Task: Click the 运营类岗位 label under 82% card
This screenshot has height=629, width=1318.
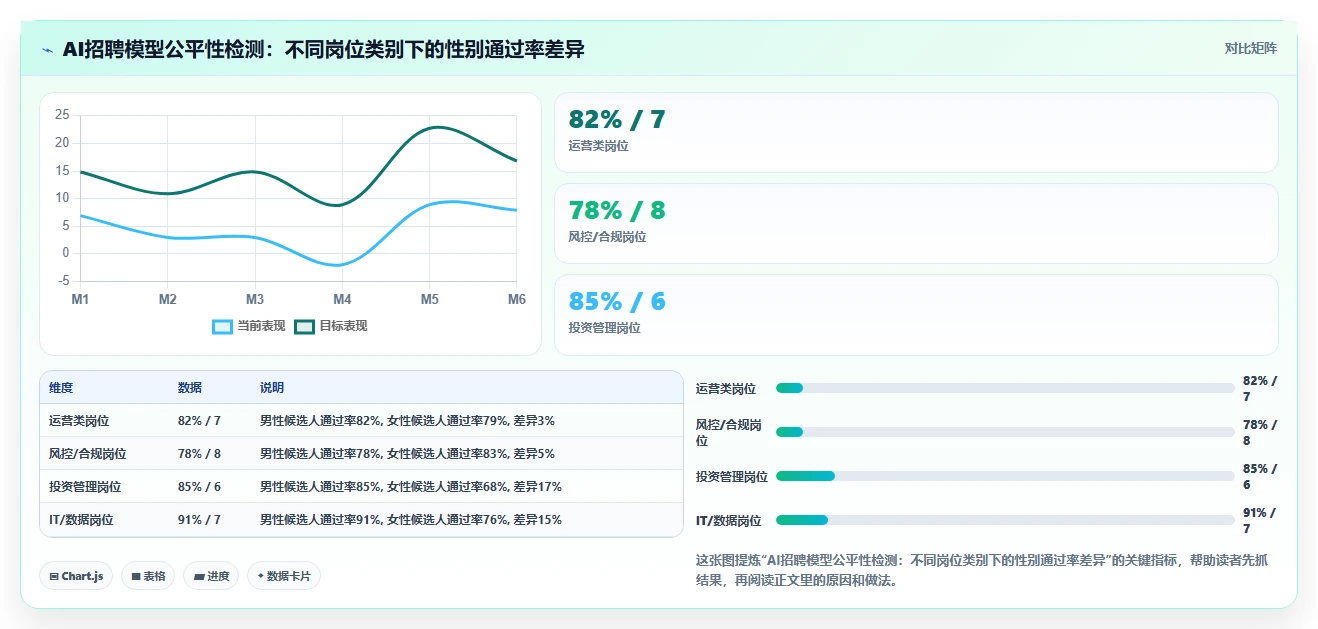Action: click(598, 146)
